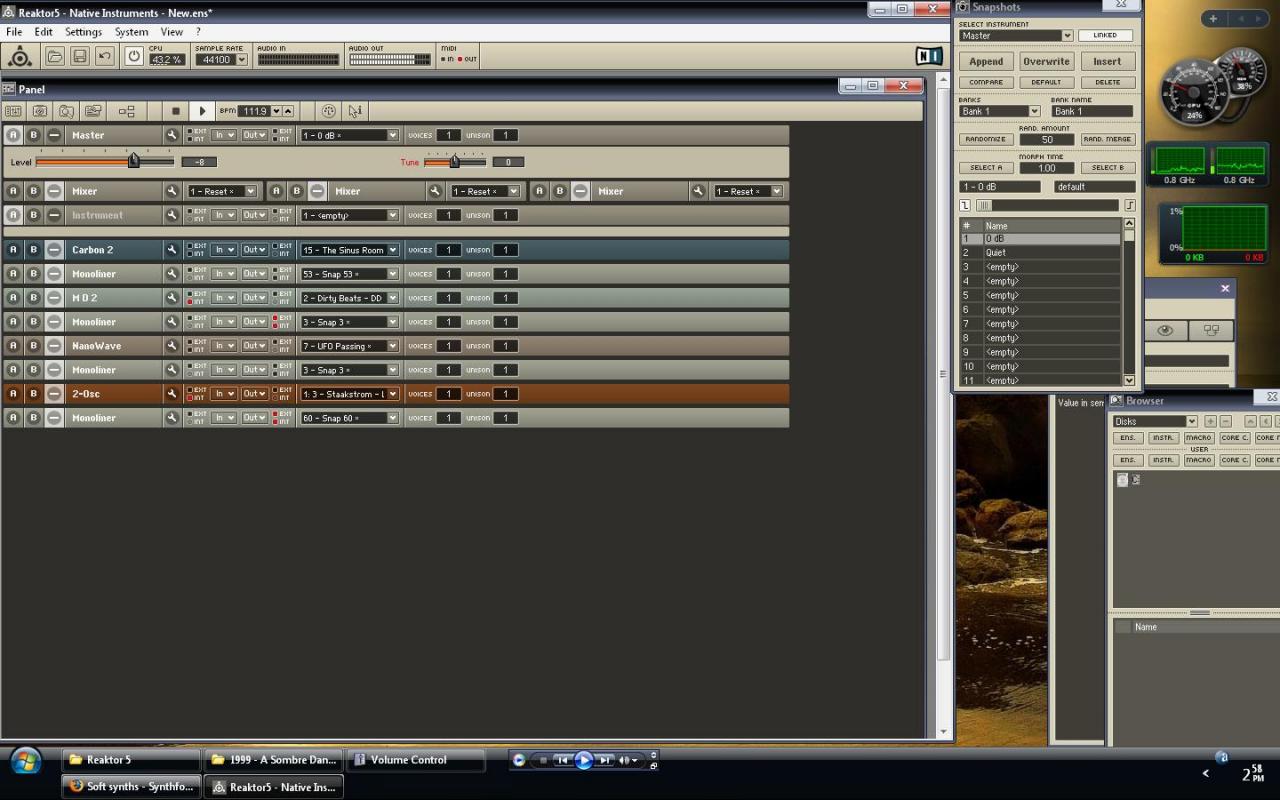Open the Out dropdown on the NanoWave row

tap(255, 346)
